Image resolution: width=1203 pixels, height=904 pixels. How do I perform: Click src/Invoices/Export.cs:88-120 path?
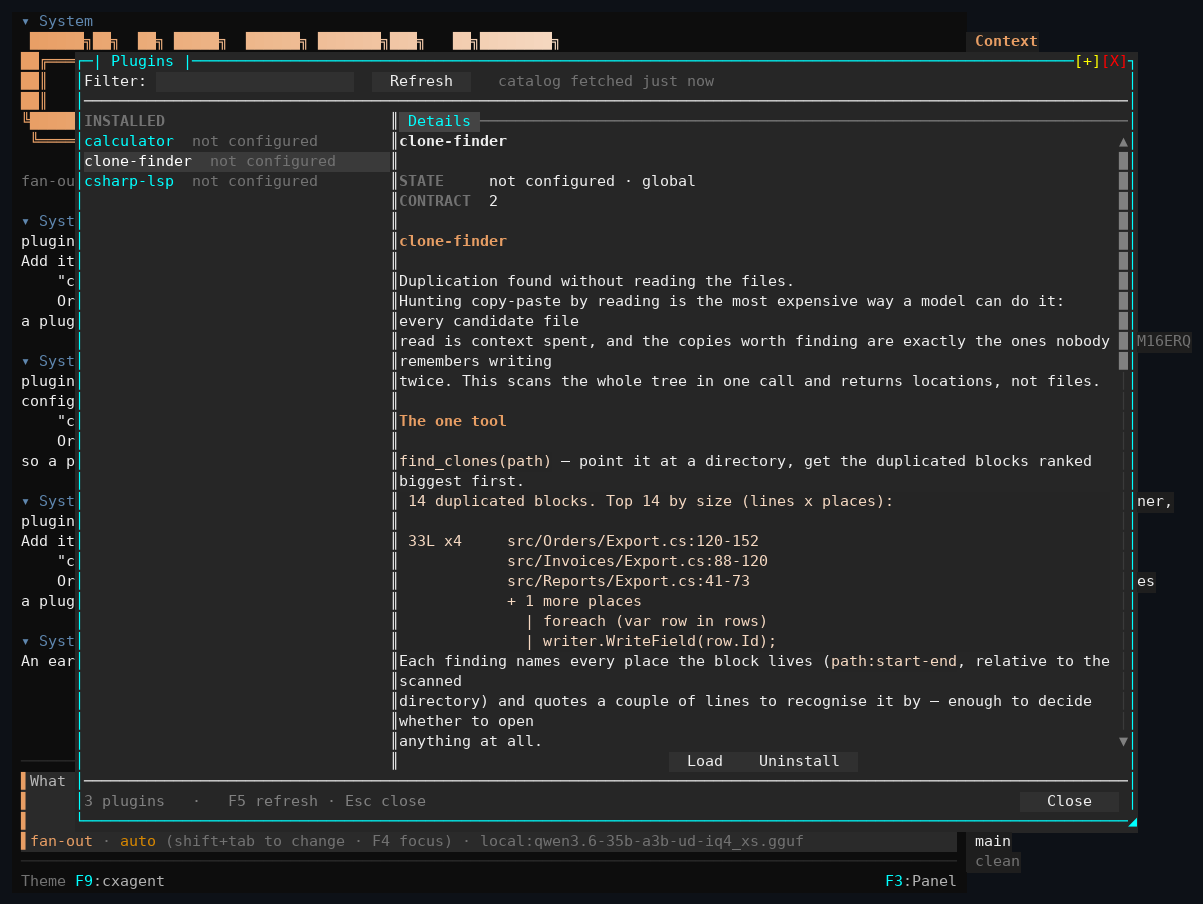click(637, 561)
